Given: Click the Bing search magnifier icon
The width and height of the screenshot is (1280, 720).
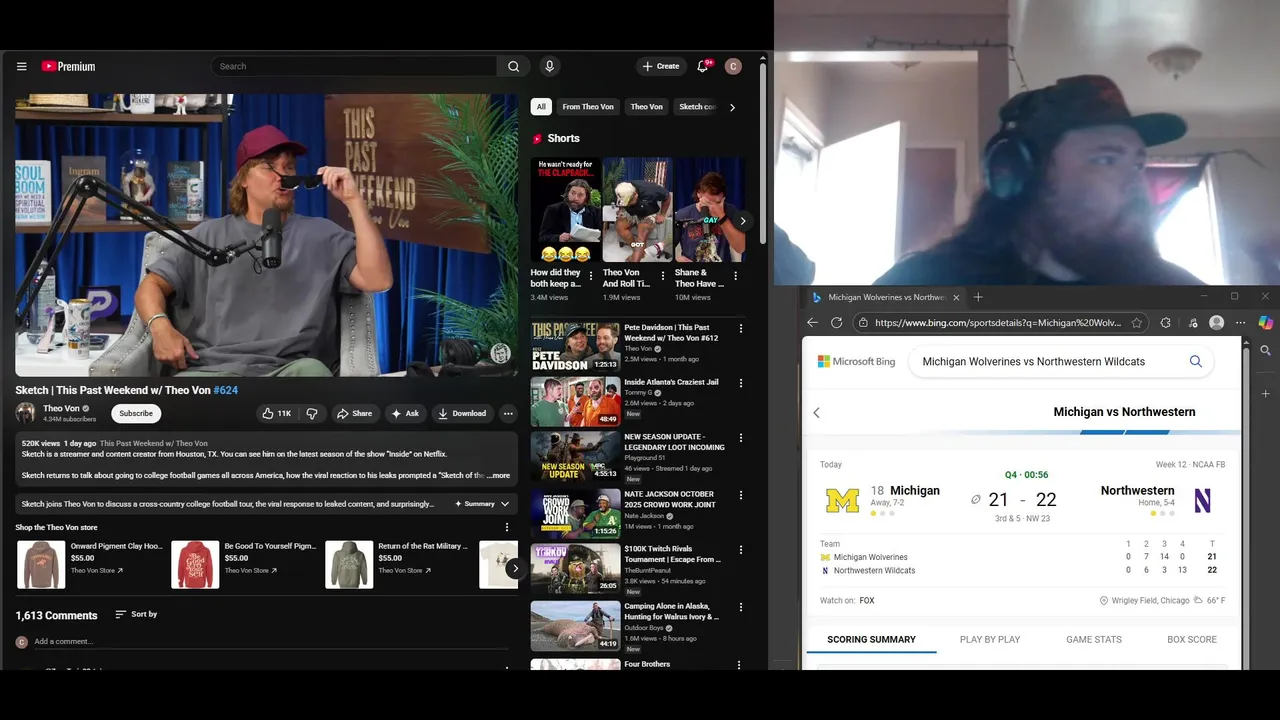Looking at the screenshot, I should 1195,361.
